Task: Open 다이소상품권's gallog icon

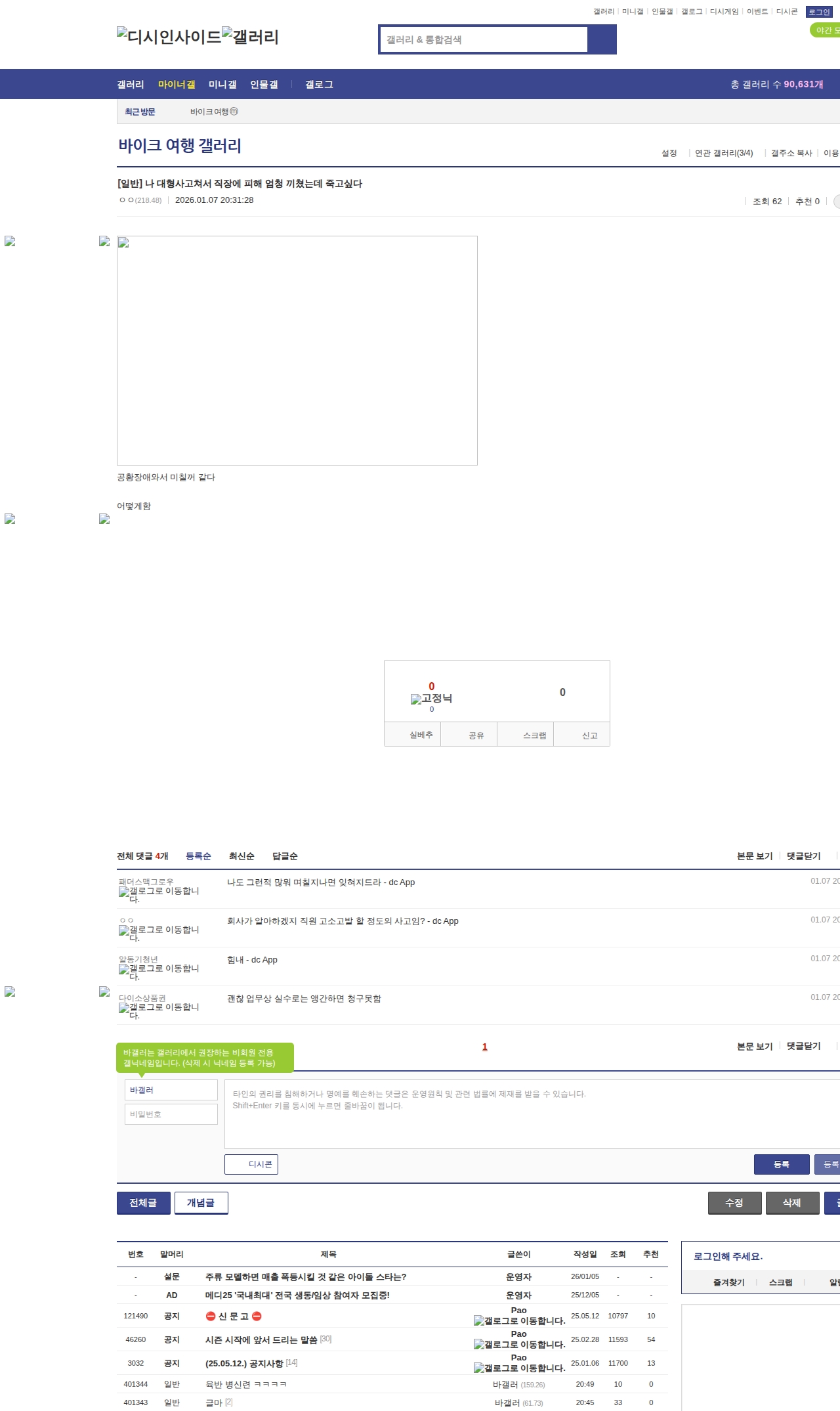Action: [159, 1011]
